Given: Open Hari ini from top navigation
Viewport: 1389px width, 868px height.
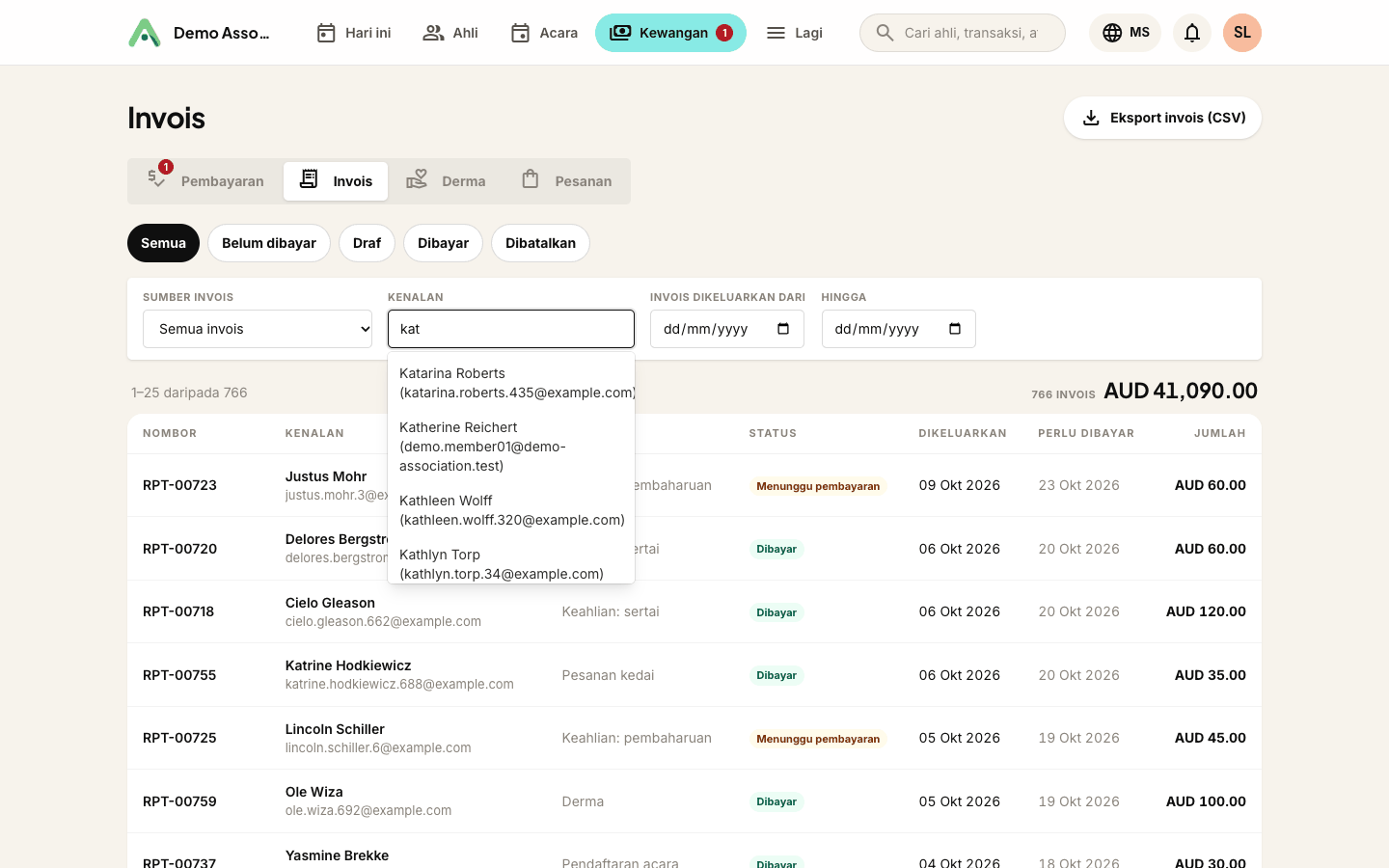Looking at the screenshot, I should [x=353, y=33].
